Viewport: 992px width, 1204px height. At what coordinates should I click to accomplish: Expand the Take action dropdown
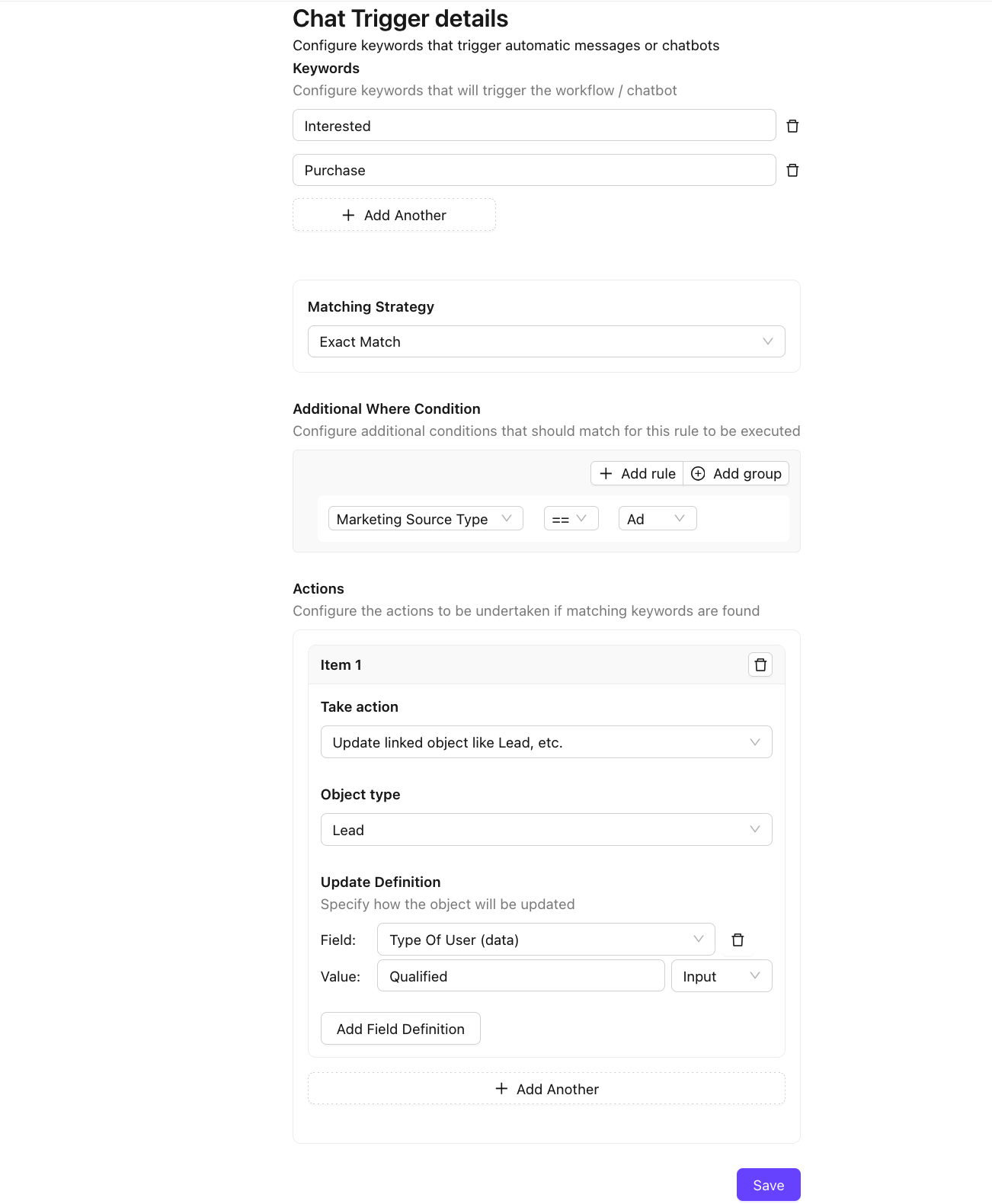tap(546, 742)
